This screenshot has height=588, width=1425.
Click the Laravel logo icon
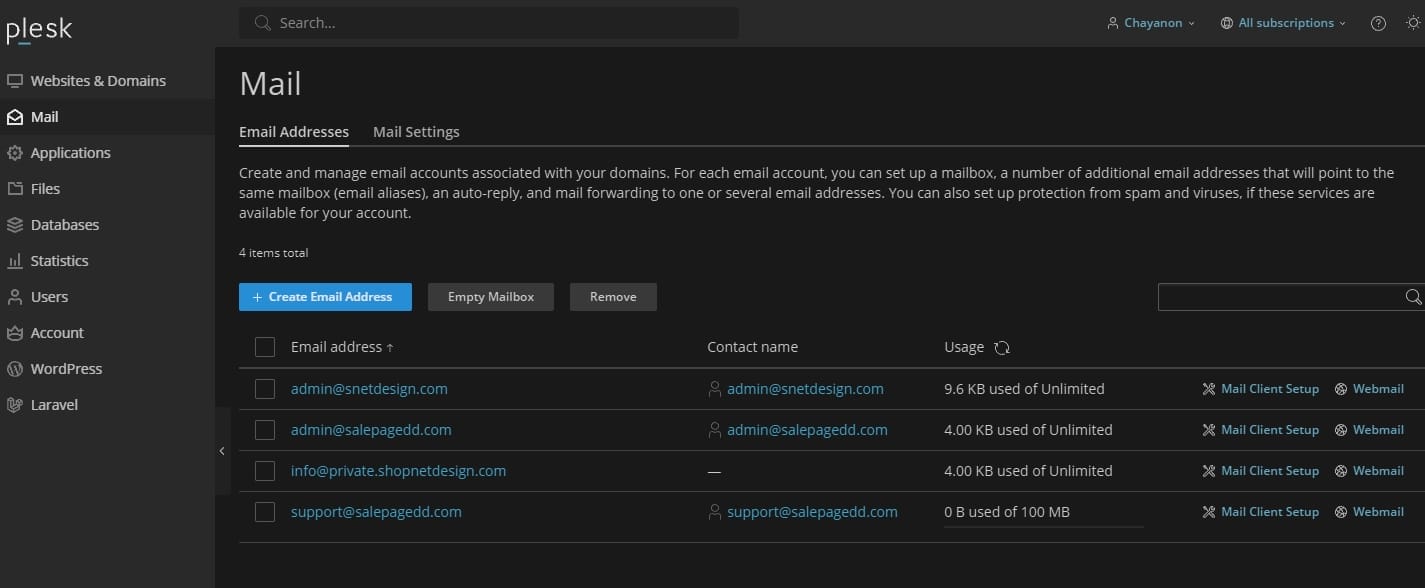pos(15,405)
